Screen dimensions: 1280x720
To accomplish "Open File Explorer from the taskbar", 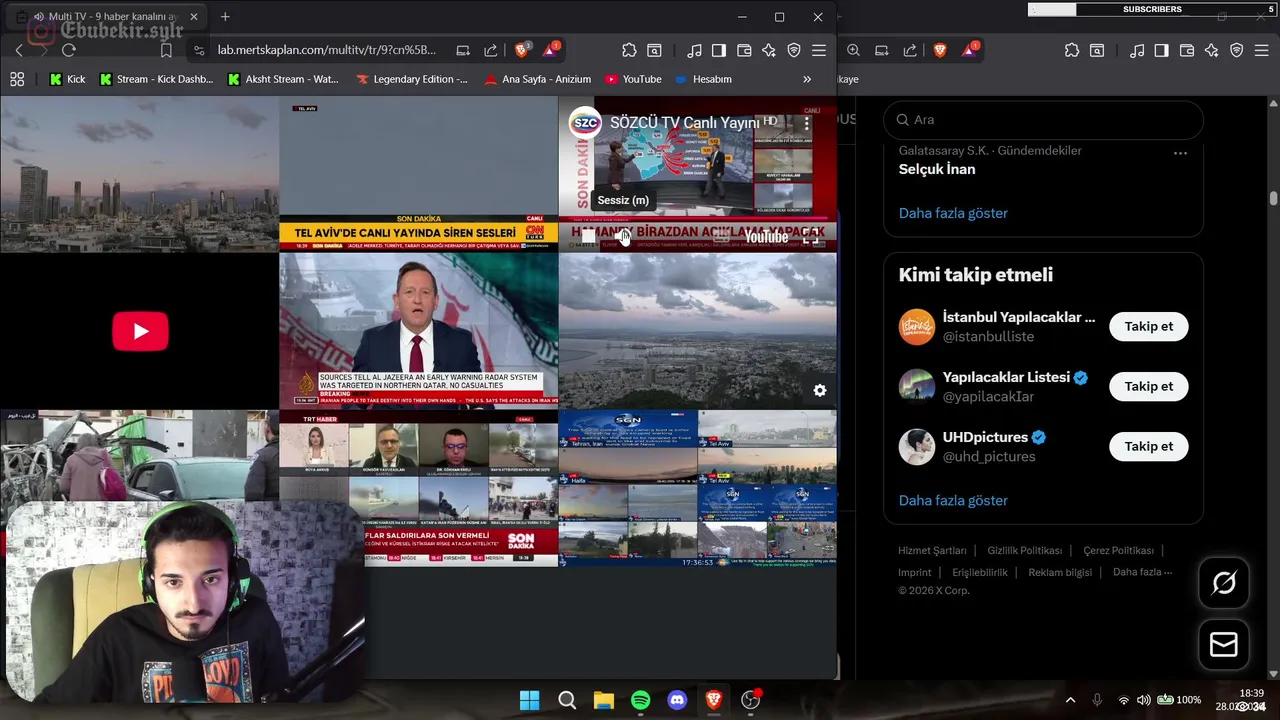I will pos(603,700).
